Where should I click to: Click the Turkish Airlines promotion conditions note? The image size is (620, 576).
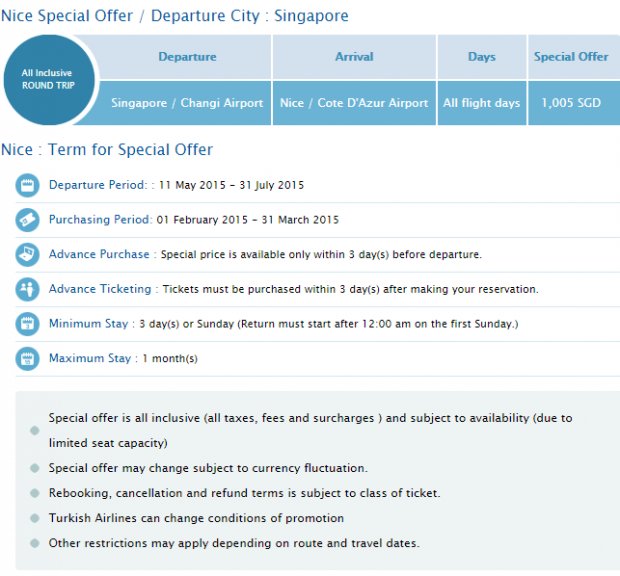(x=196, y=518)
